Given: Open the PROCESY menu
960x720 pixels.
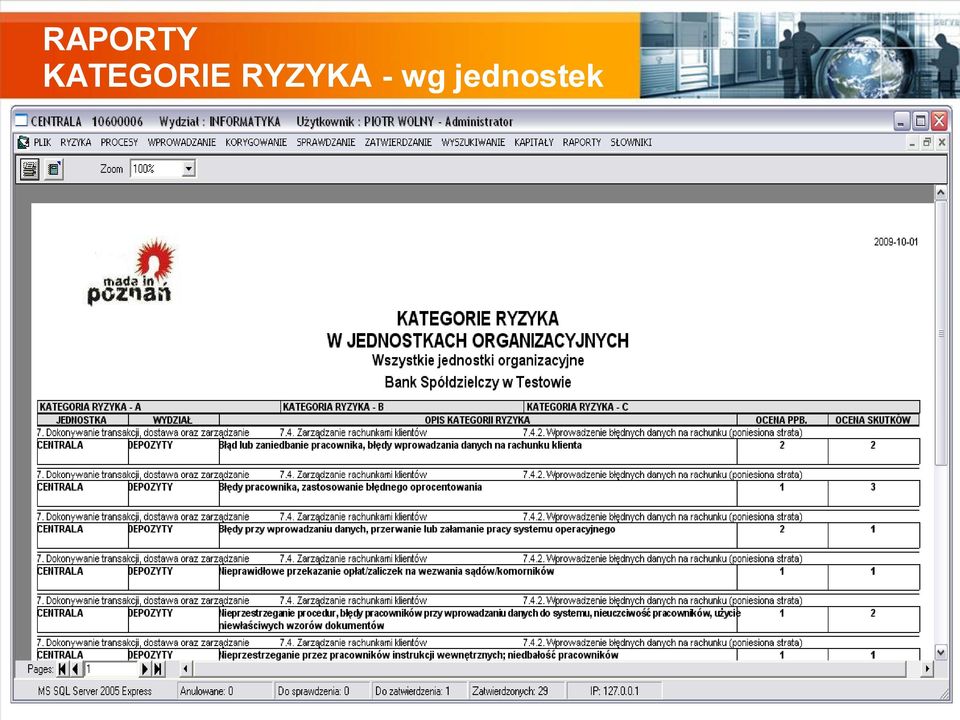Looking at the screenshot, I should click(119, 143).
